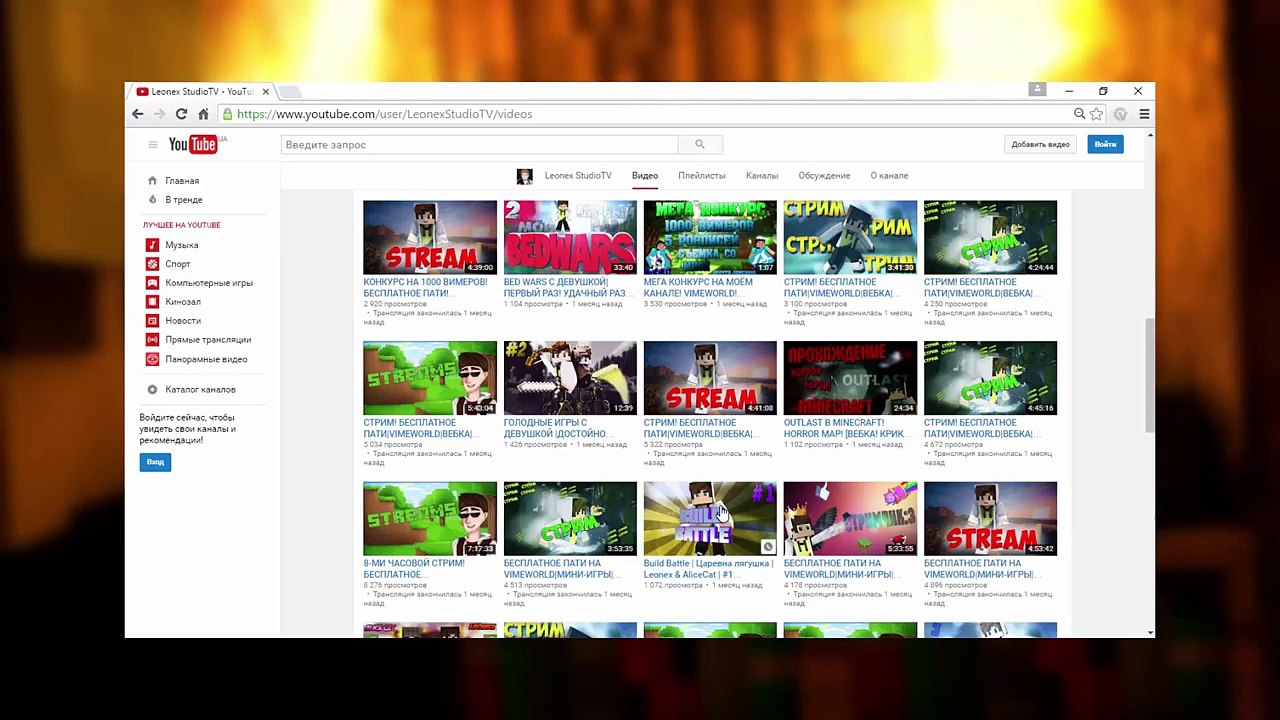
Task: Open title Build Battle Царевна лягушка
Action: coord(709,569)
